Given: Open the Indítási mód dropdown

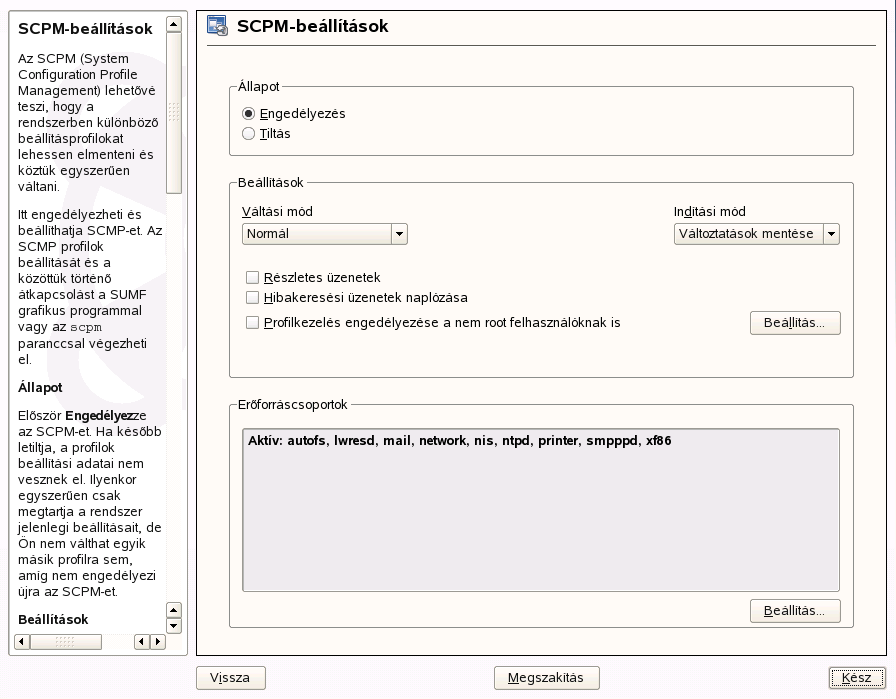Looking at the screenshot, I should click(757, 234).
